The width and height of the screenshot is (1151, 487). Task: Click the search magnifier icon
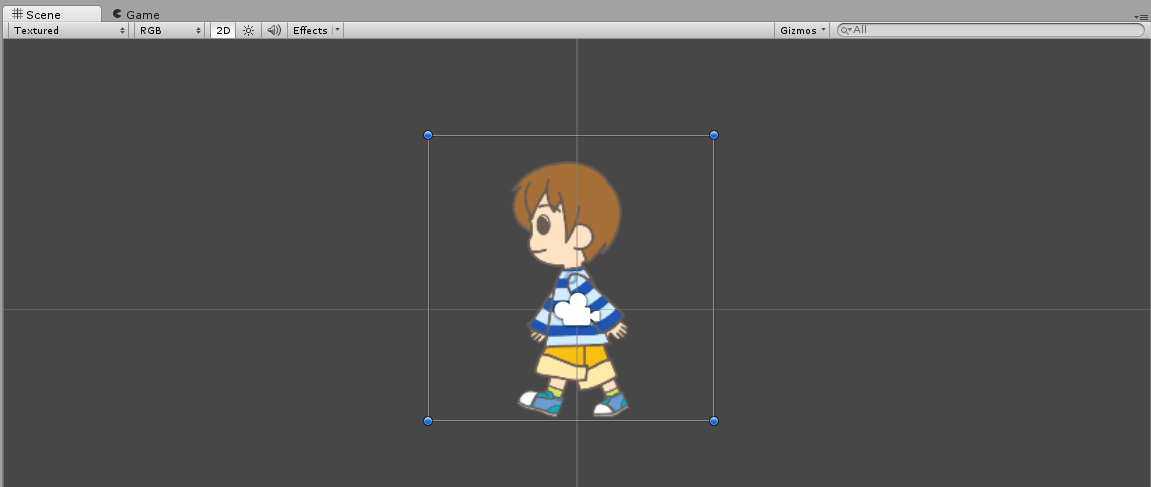tap(846, 30)
